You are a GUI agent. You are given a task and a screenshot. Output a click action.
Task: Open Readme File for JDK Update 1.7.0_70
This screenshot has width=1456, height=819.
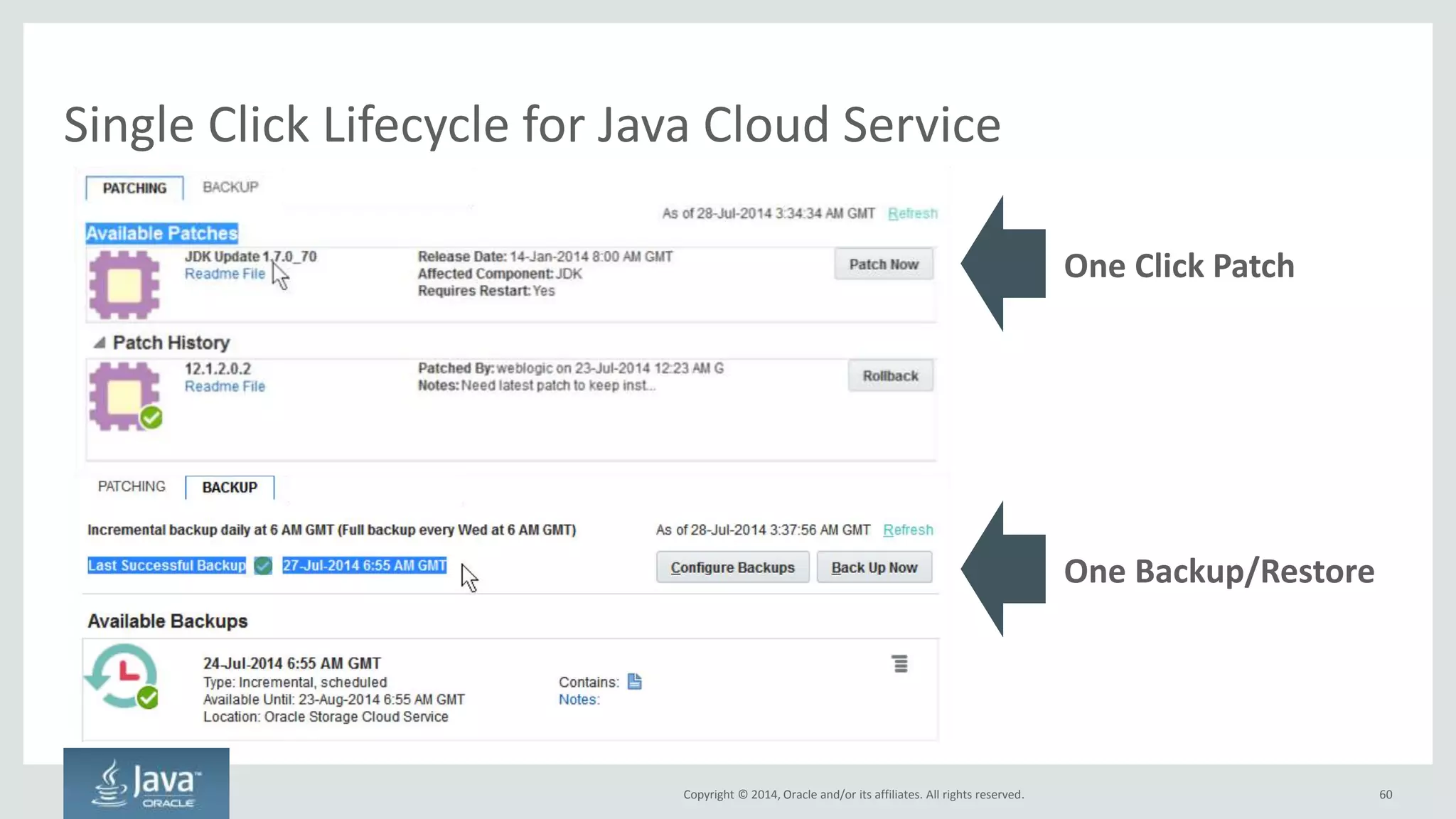[225, 274]
